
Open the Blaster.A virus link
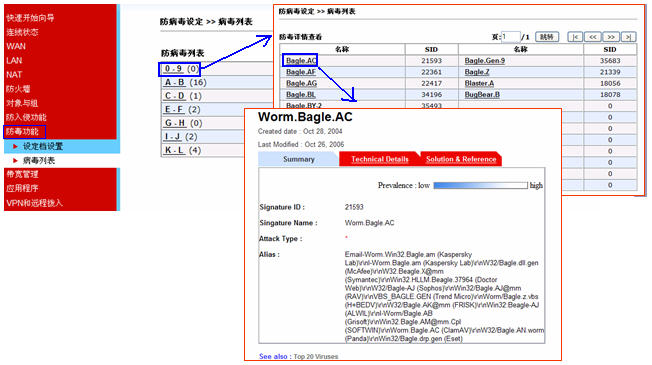click(479, 83)
